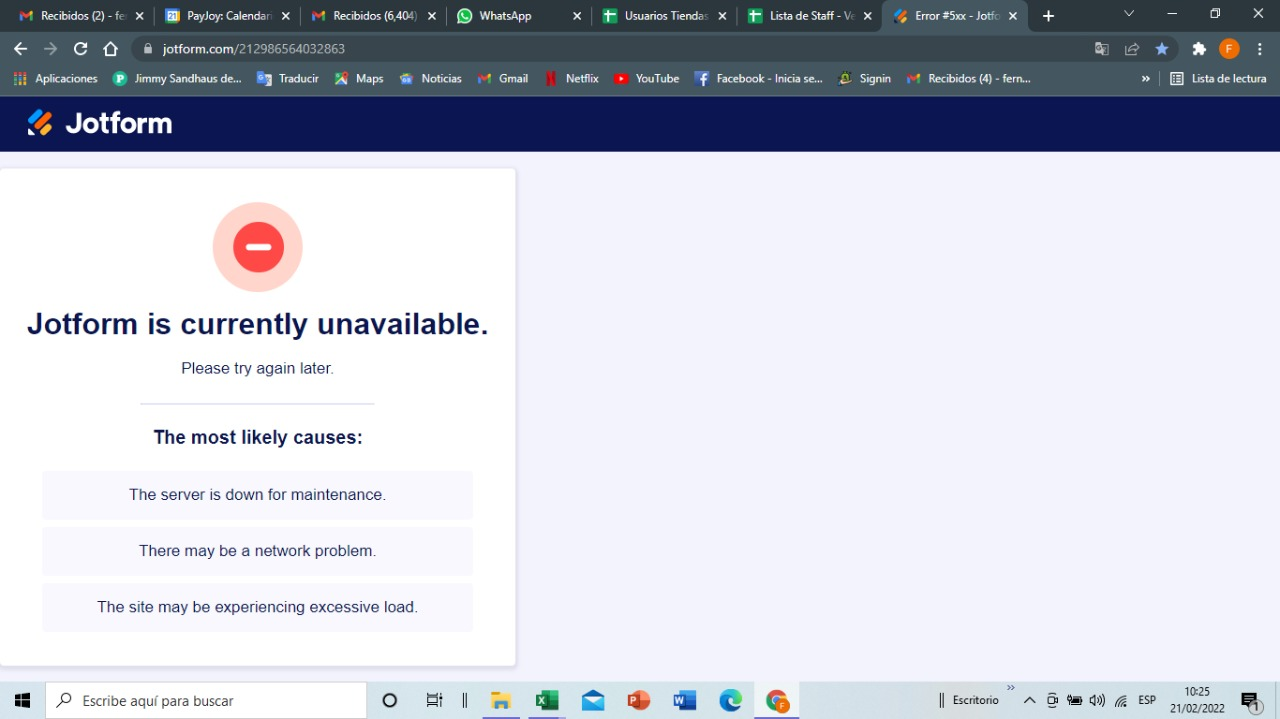Open the Chrome extensions puzzle icon
The image size is (1280, 719).
point(1199,47)
